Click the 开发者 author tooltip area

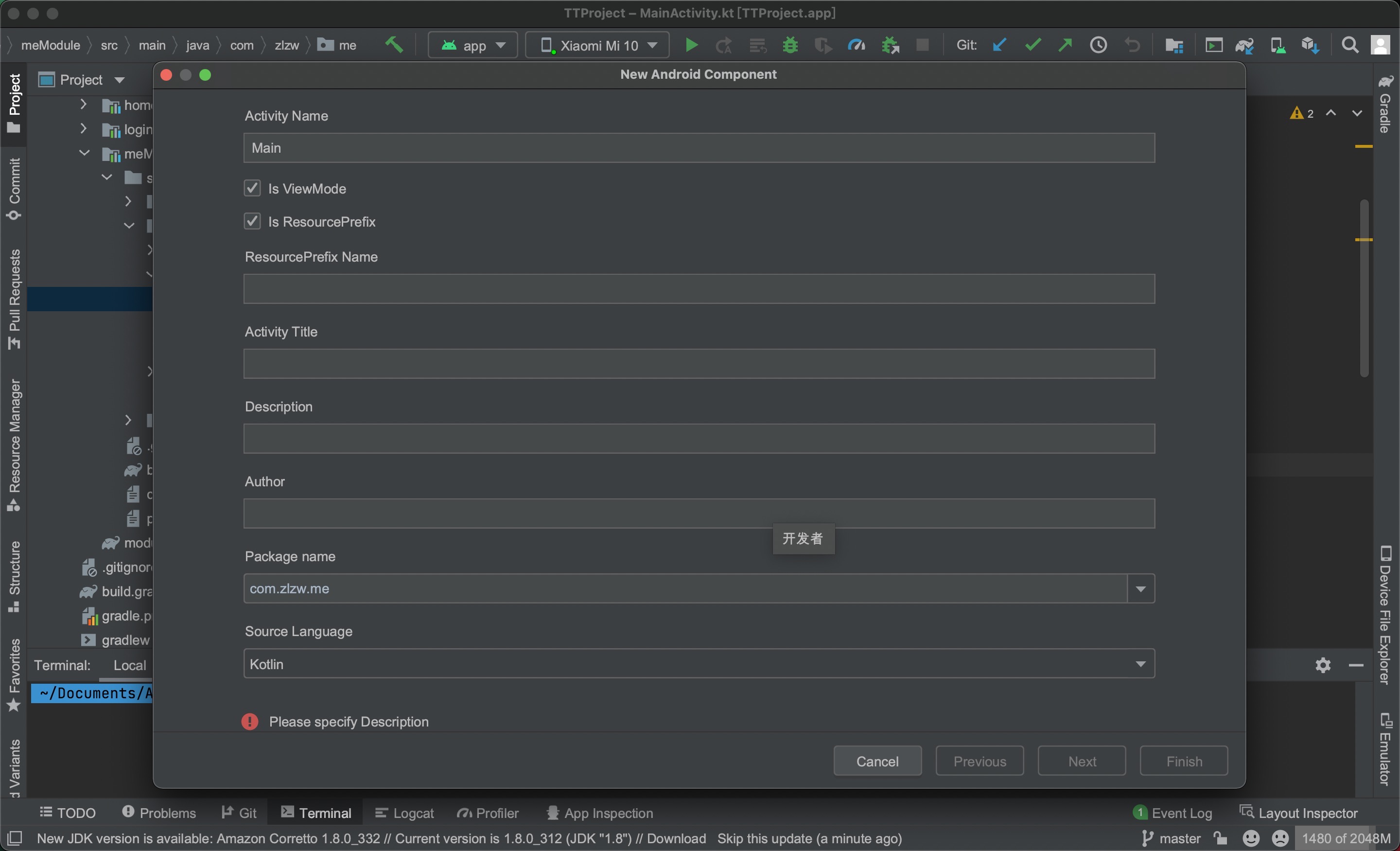pyautogui.click(x=802, y=539)
